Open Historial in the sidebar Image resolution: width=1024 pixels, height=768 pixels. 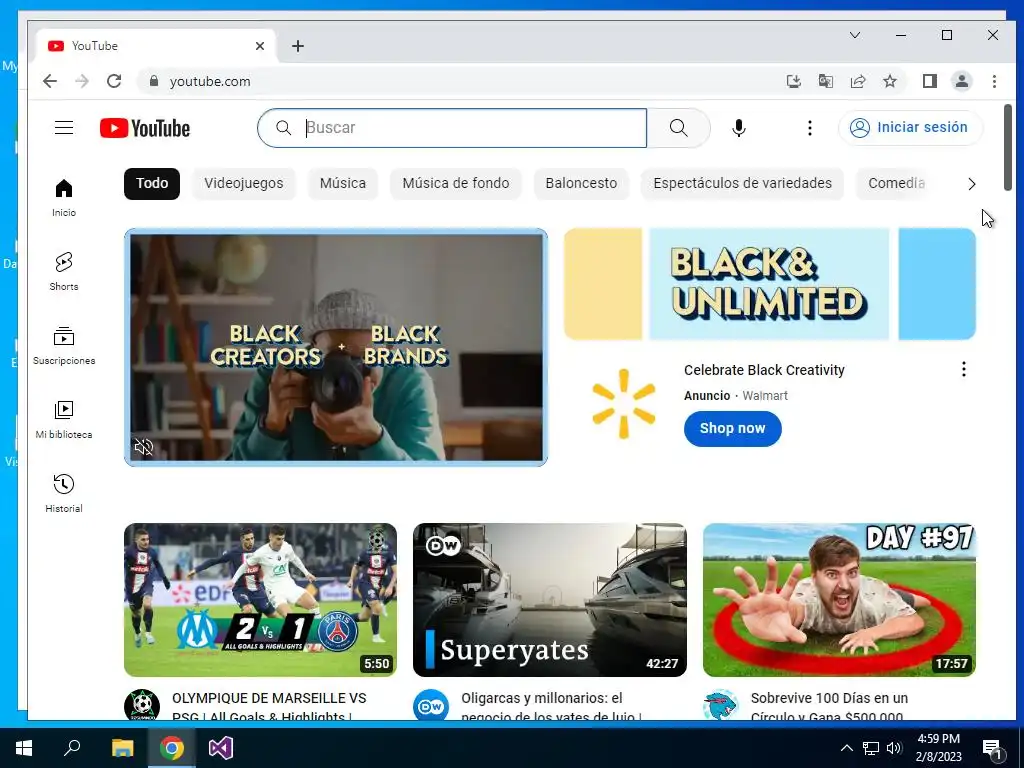[x=64, y=493]
